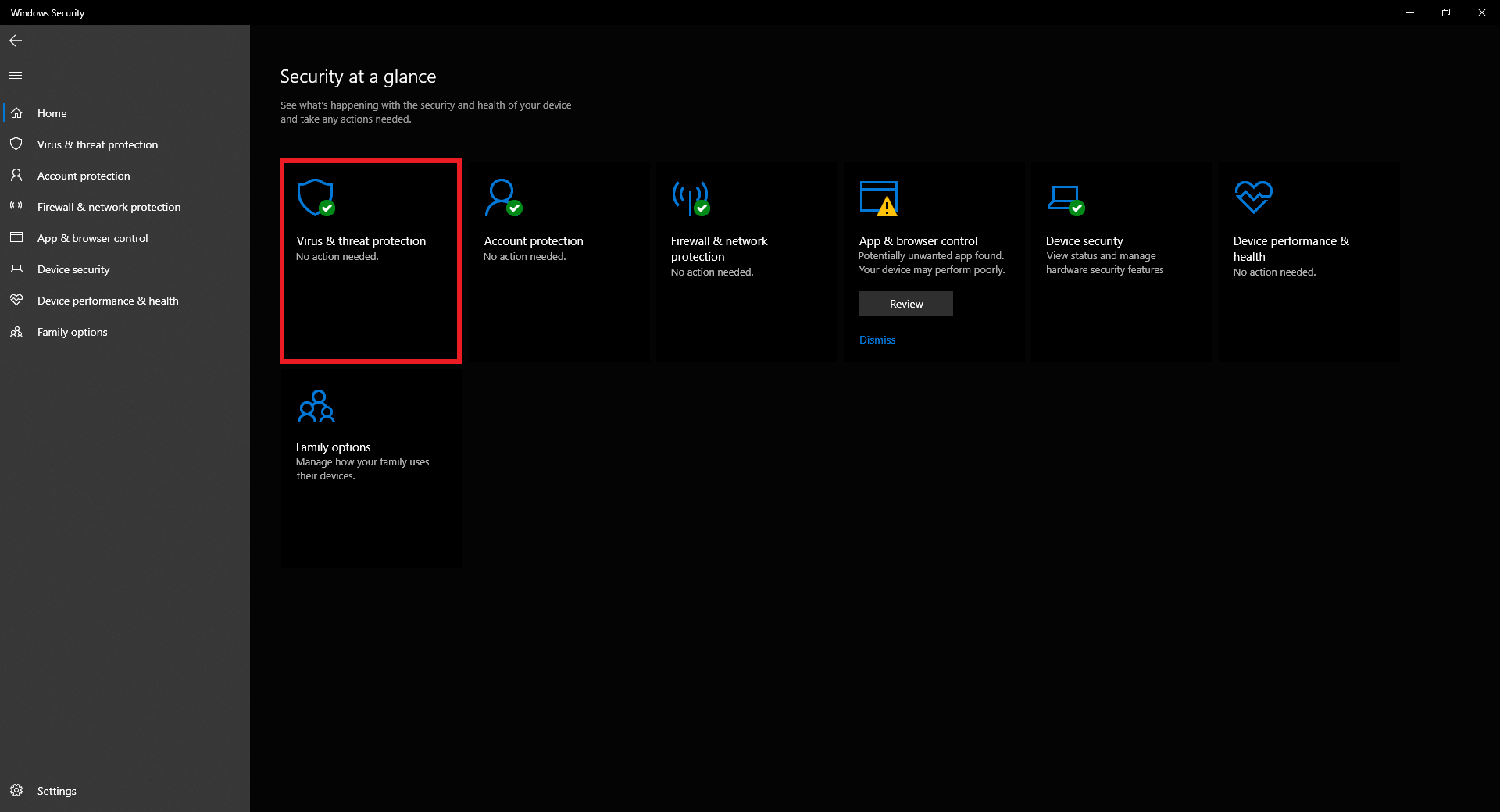1500x812 pixels.
Task: Select Home in the sidebar
Action: click(x=52, y=113)
